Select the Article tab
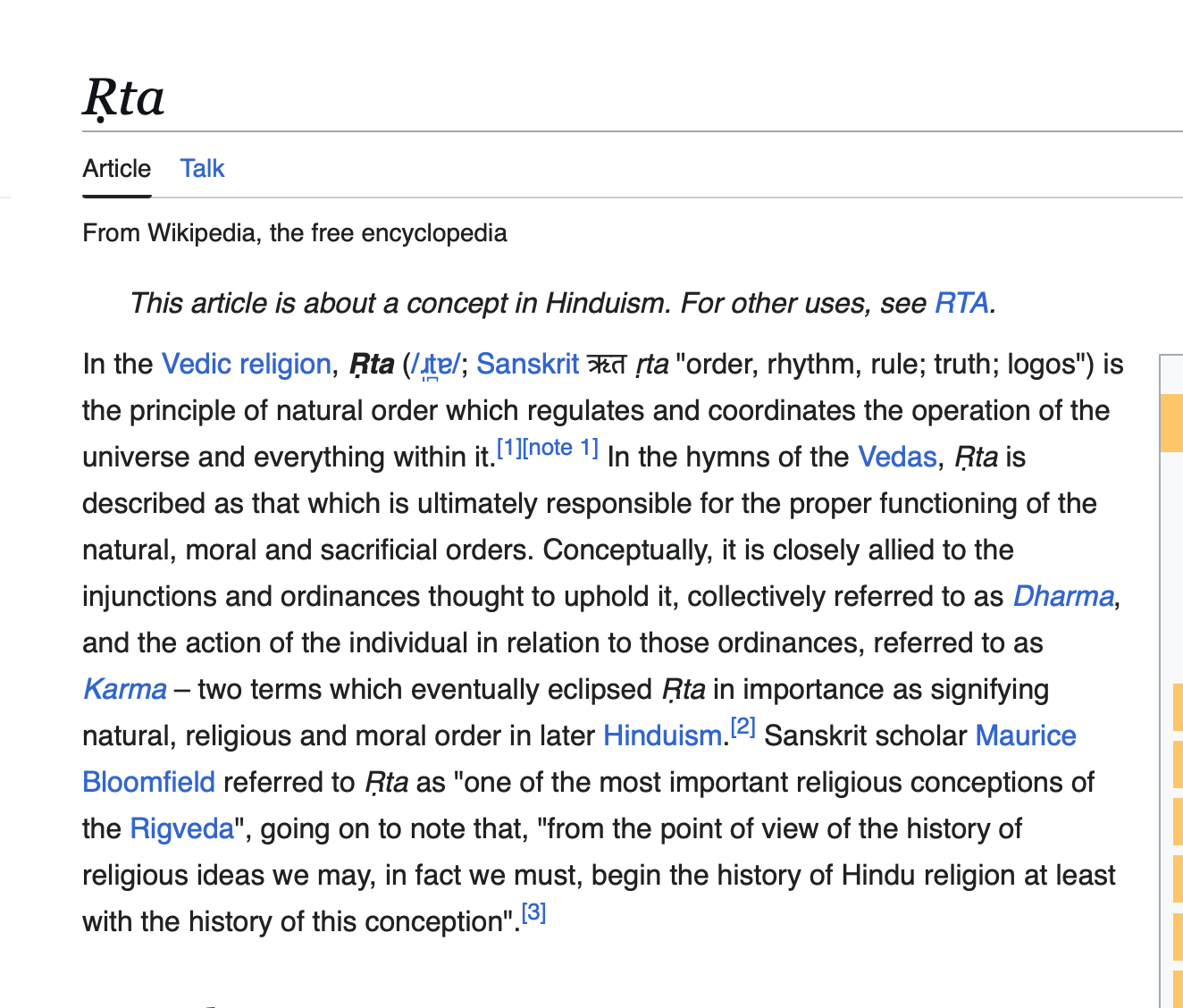 pos(117,168)
